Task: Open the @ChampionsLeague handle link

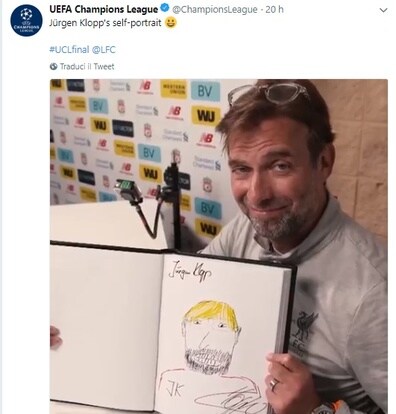Action: coord(215,10)
